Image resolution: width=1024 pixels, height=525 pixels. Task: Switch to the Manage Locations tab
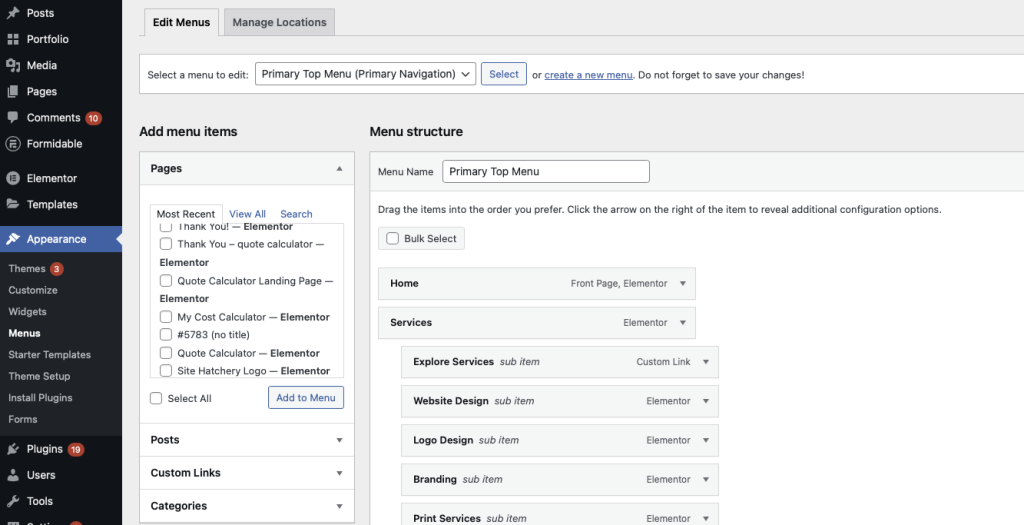click(x=280, y=22)
